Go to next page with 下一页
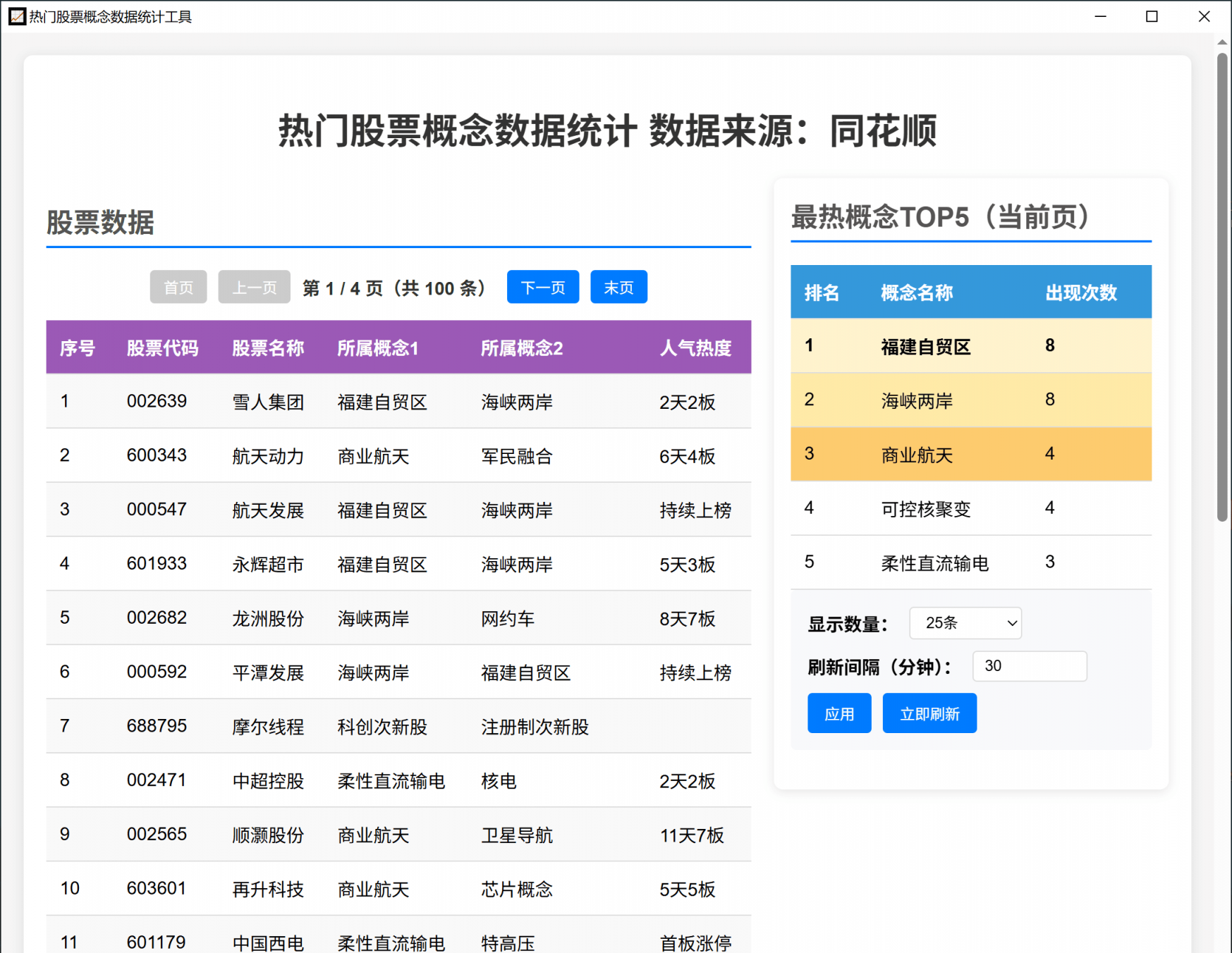 (542, 287)
